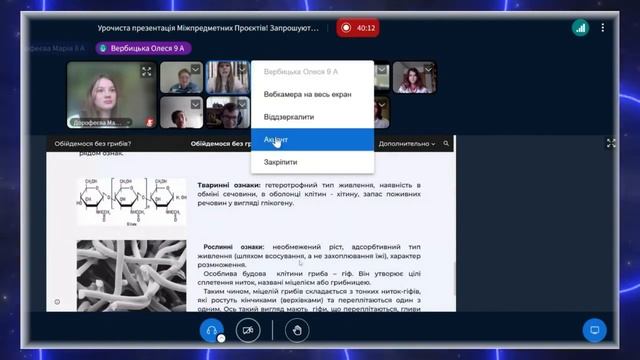The width and height of the screenshot is (640, 360).
Task: Open dropdown on bottom-left small webcam
Action: point(196,105)
